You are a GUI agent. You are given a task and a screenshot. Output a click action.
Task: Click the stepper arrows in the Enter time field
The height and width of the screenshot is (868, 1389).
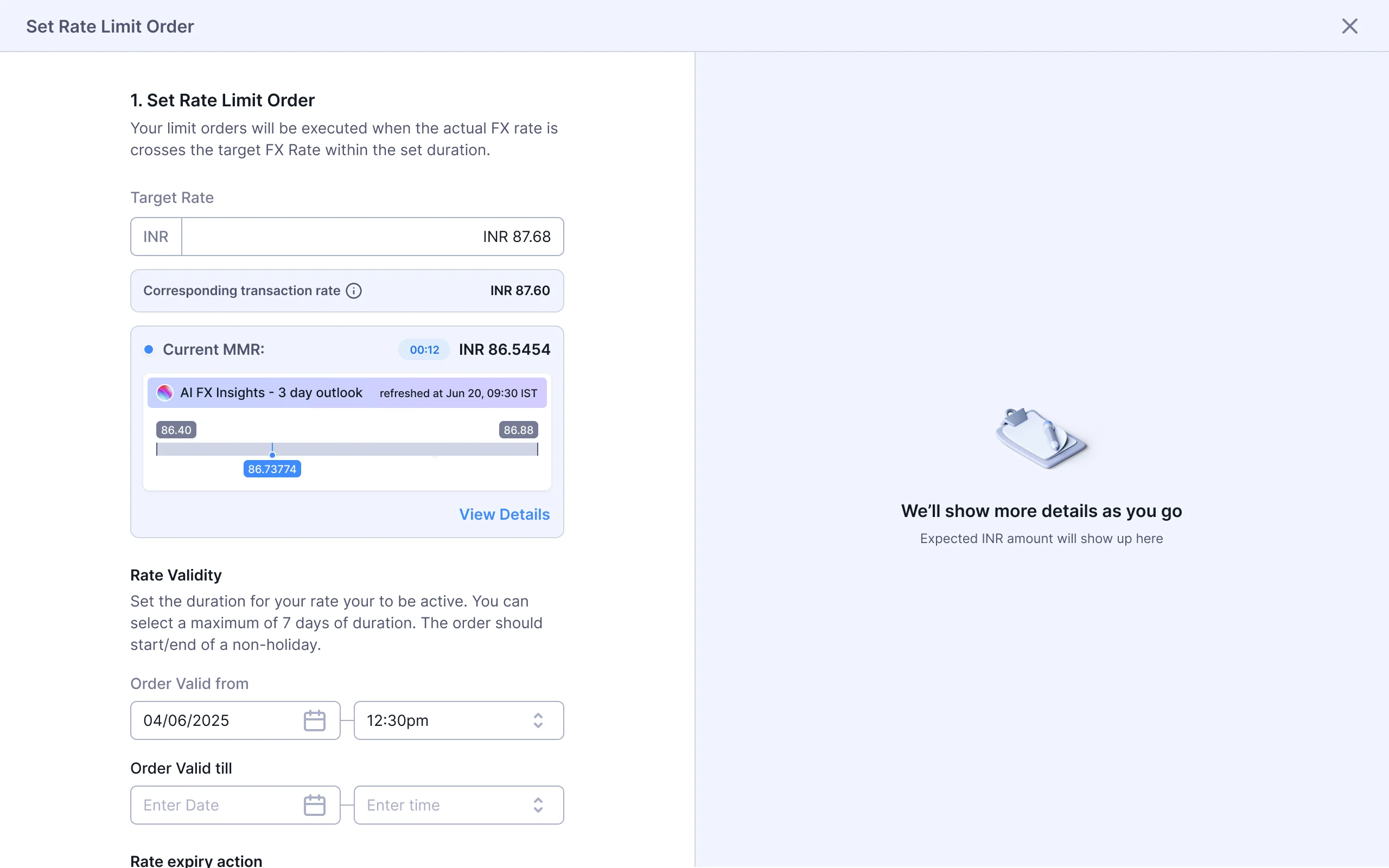click(537, 805)
